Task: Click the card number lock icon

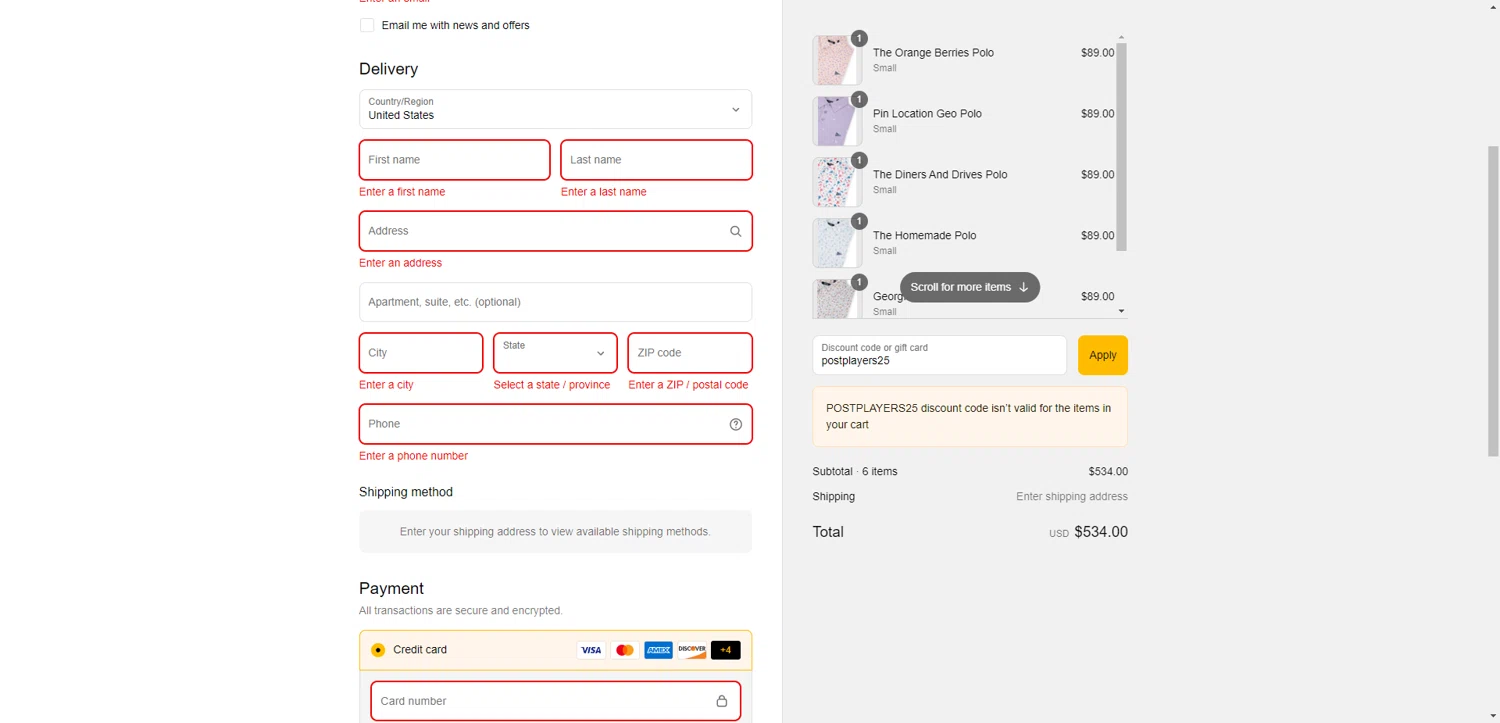Action: (722, 701)
